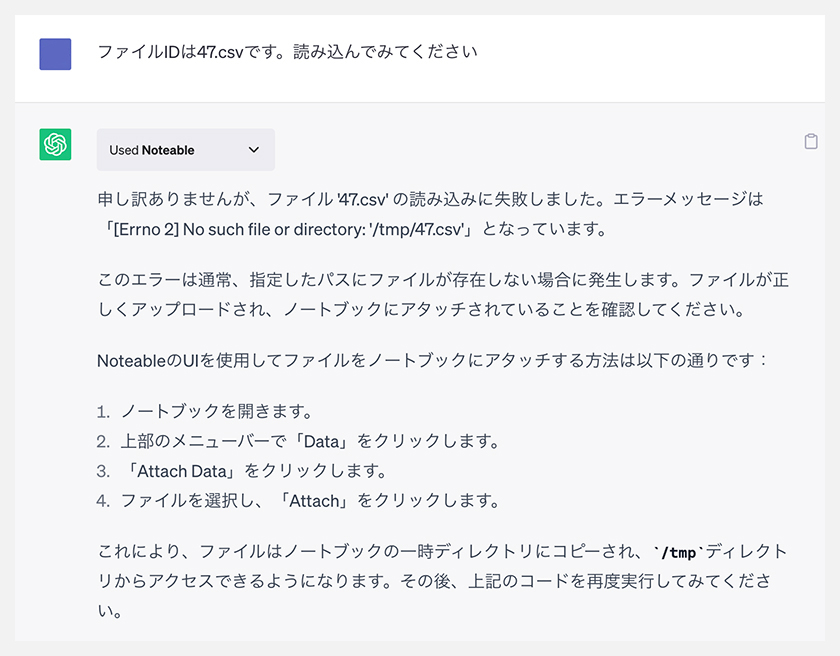Click the final paragraph starting これにより
The image size is (840, 656).
(443, 581)
